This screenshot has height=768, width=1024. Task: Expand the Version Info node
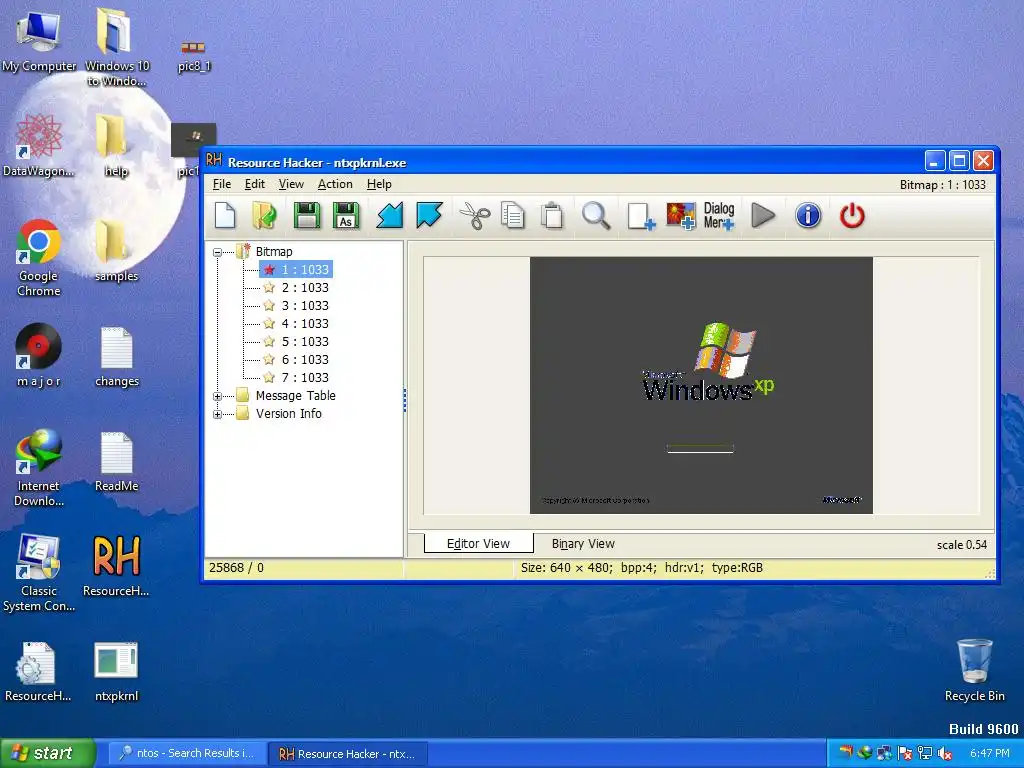coord(217,414)
